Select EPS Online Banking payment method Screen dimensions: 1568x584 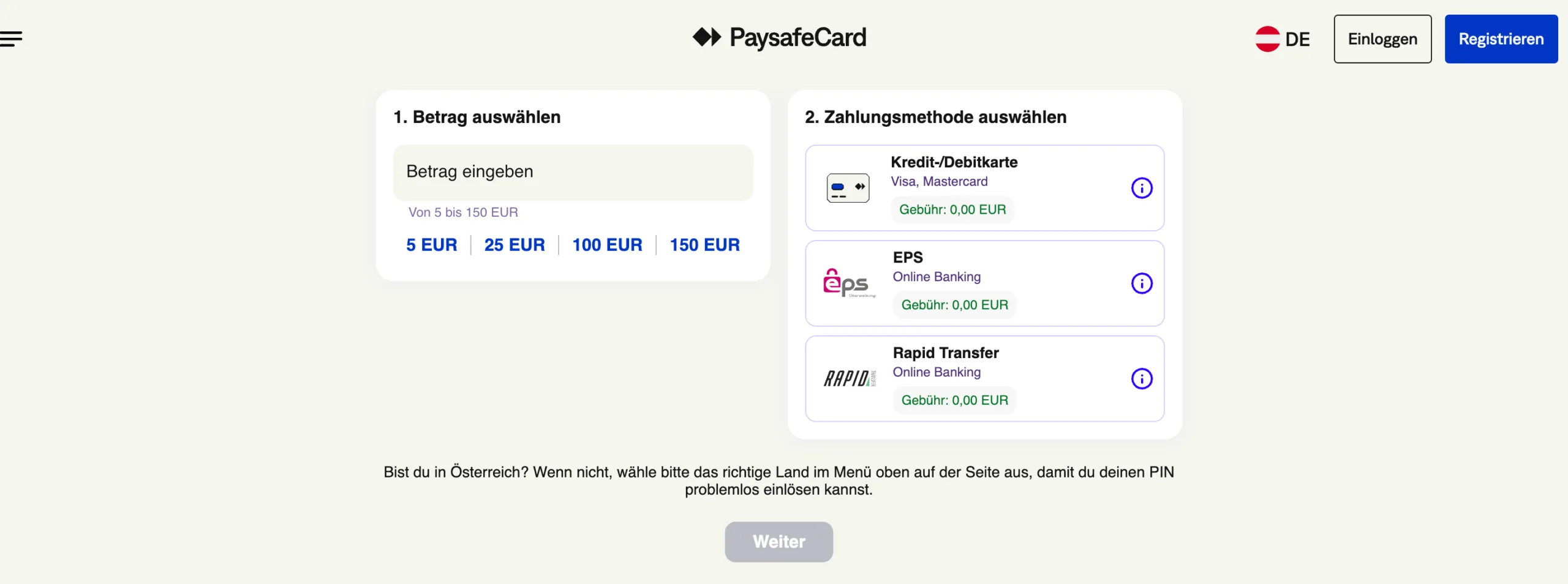point(984,283)
